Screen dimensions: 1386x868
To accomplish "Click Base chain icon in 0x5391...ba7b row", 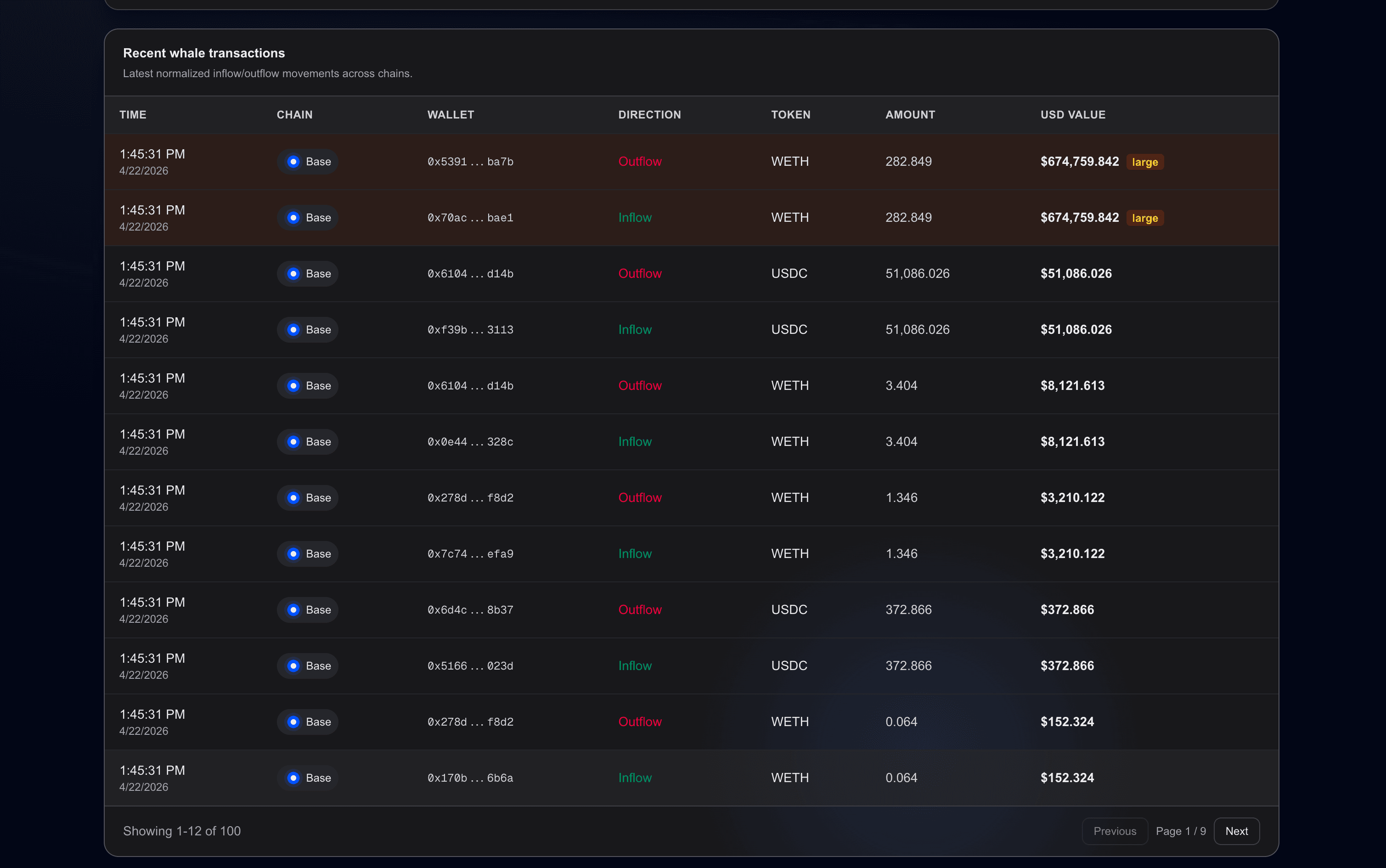I will (x=293, y=161).
